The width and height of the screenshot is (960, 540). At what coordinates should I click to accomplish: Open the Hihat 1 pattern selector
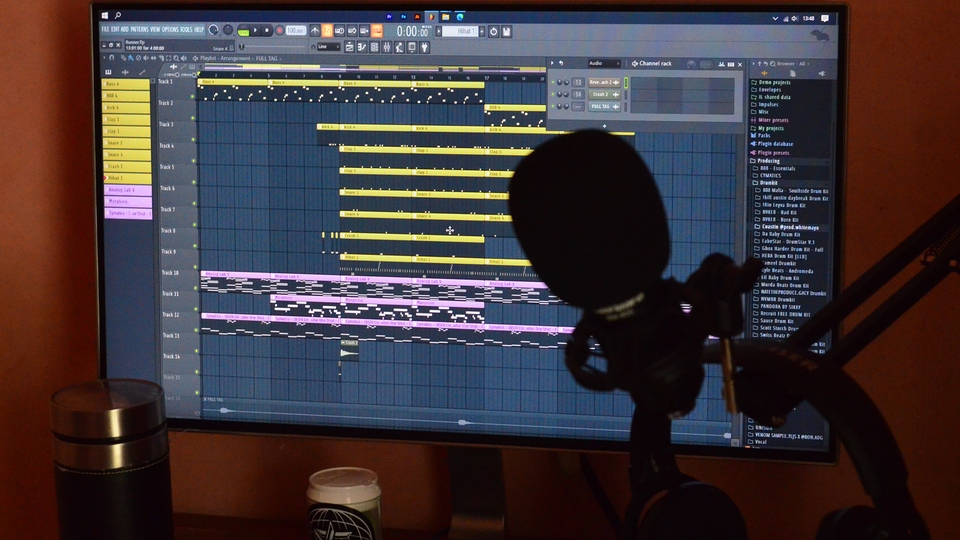coord(460,31)
